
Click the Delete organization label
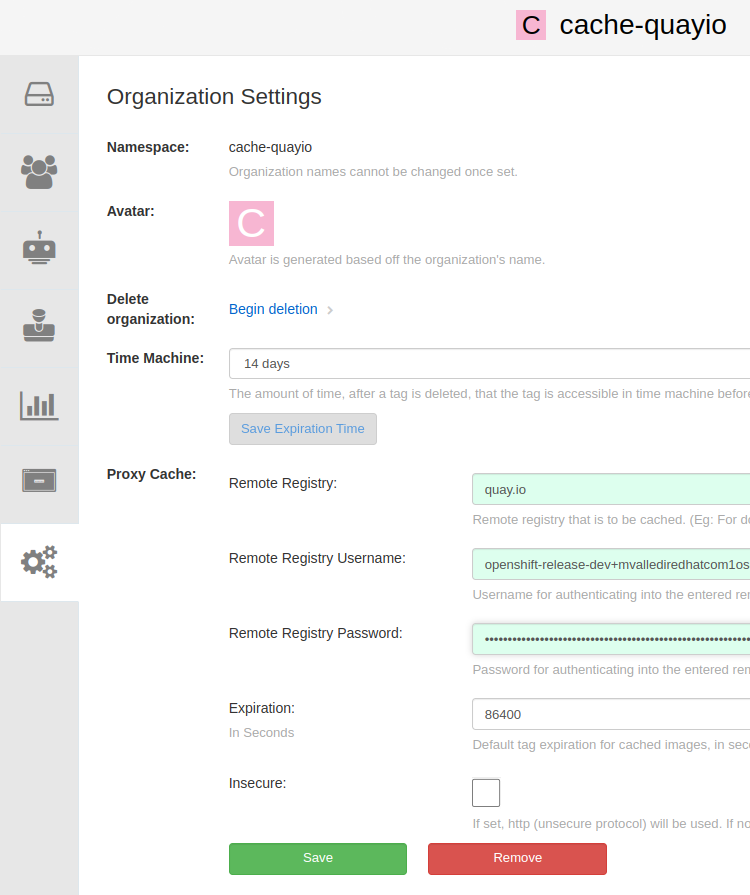pos(151,309)
